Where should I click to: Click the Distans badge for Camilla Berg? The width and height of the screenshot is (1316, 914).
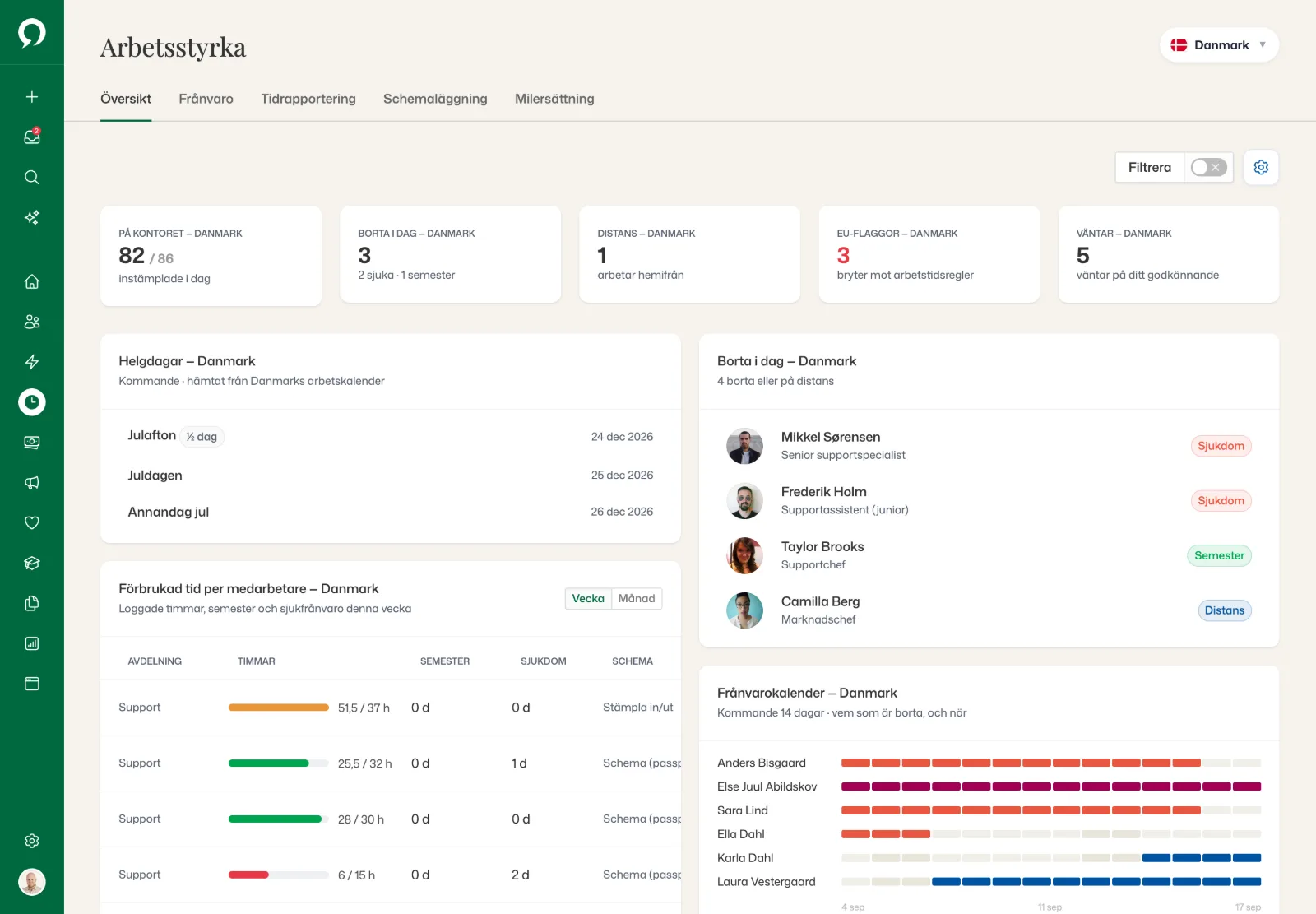1224,610
